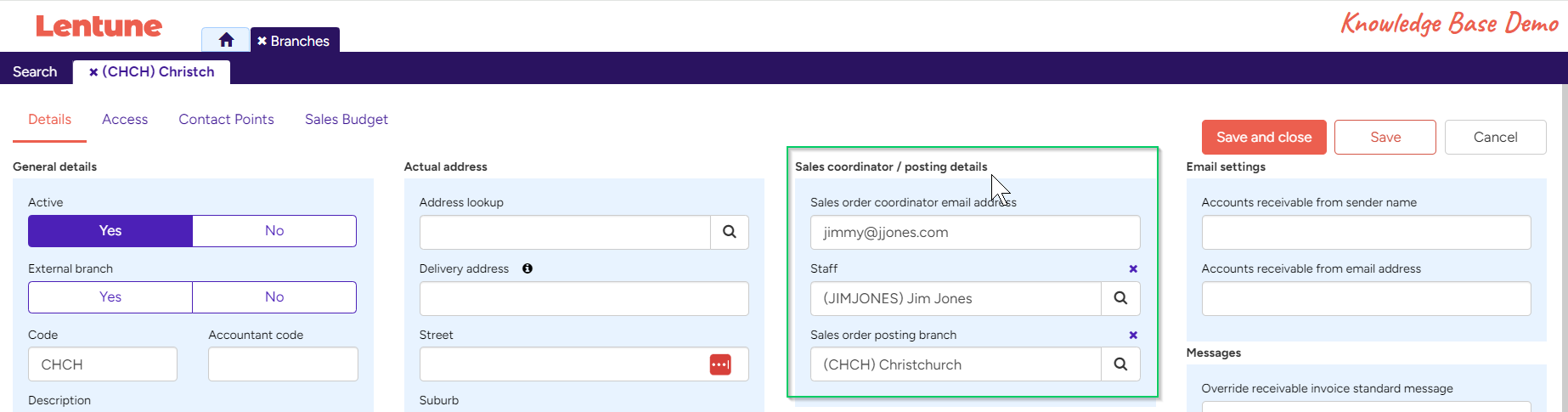Click 'Override receivable invoice standard message' label
The height and width of the screenshot is (412, 1568).
(x=1327, y=388)
